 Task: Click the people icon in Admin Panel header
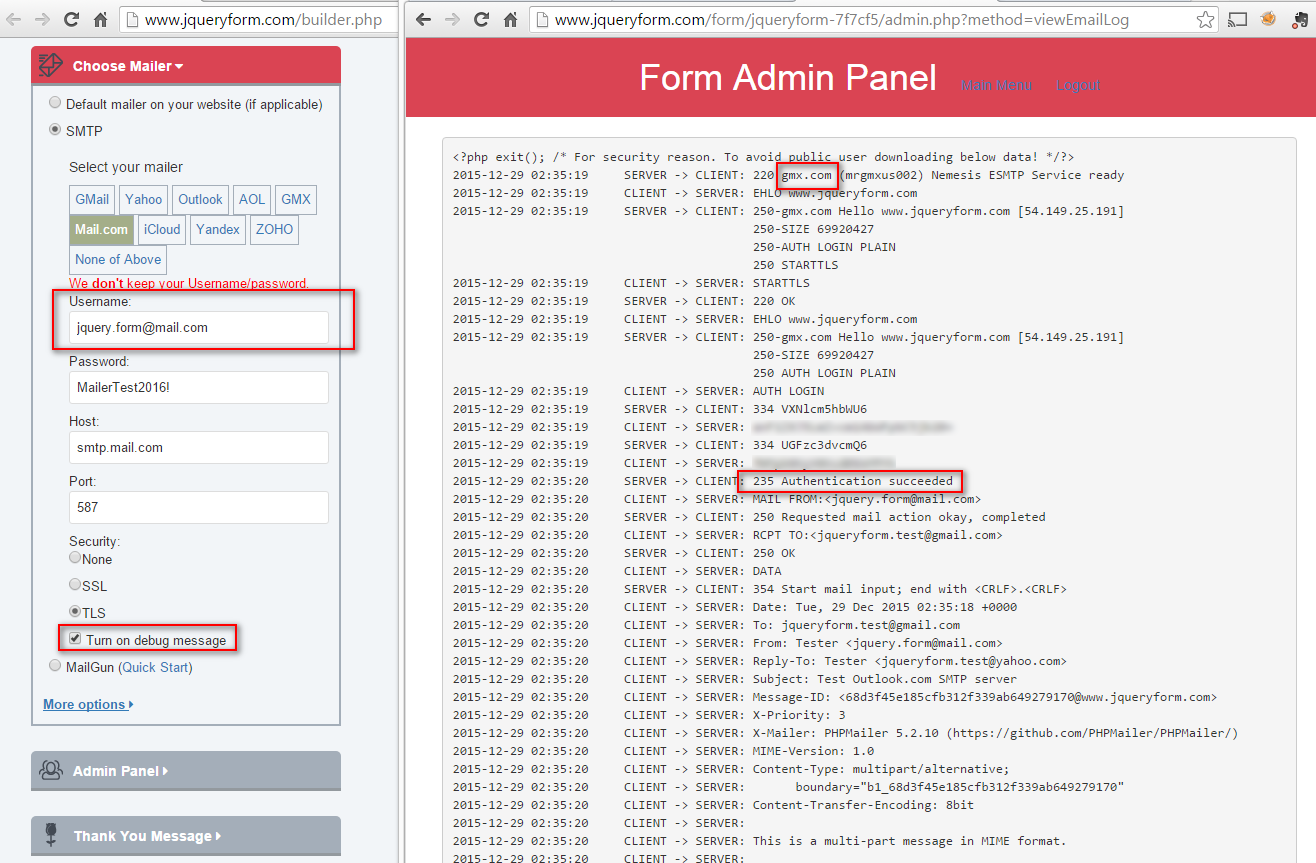click(x=50, y=771)
